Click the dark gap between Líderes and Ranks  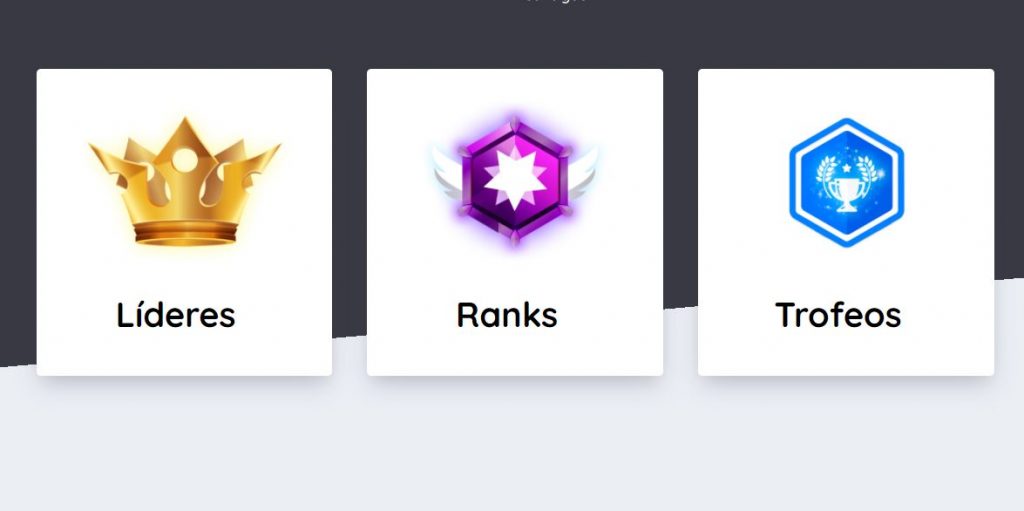point(349,196)
